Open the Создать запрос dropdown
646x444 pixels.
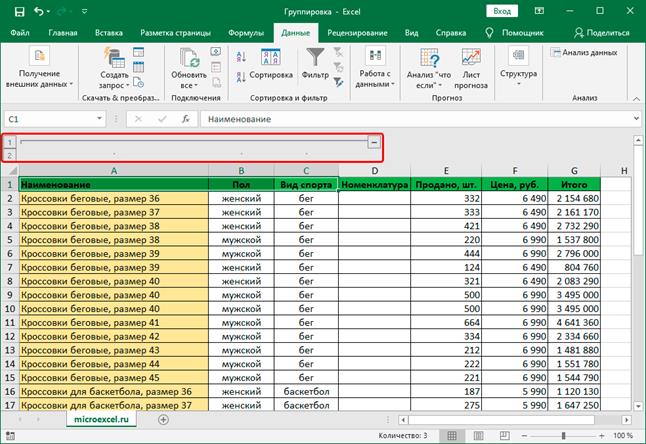tap(114, 68)
